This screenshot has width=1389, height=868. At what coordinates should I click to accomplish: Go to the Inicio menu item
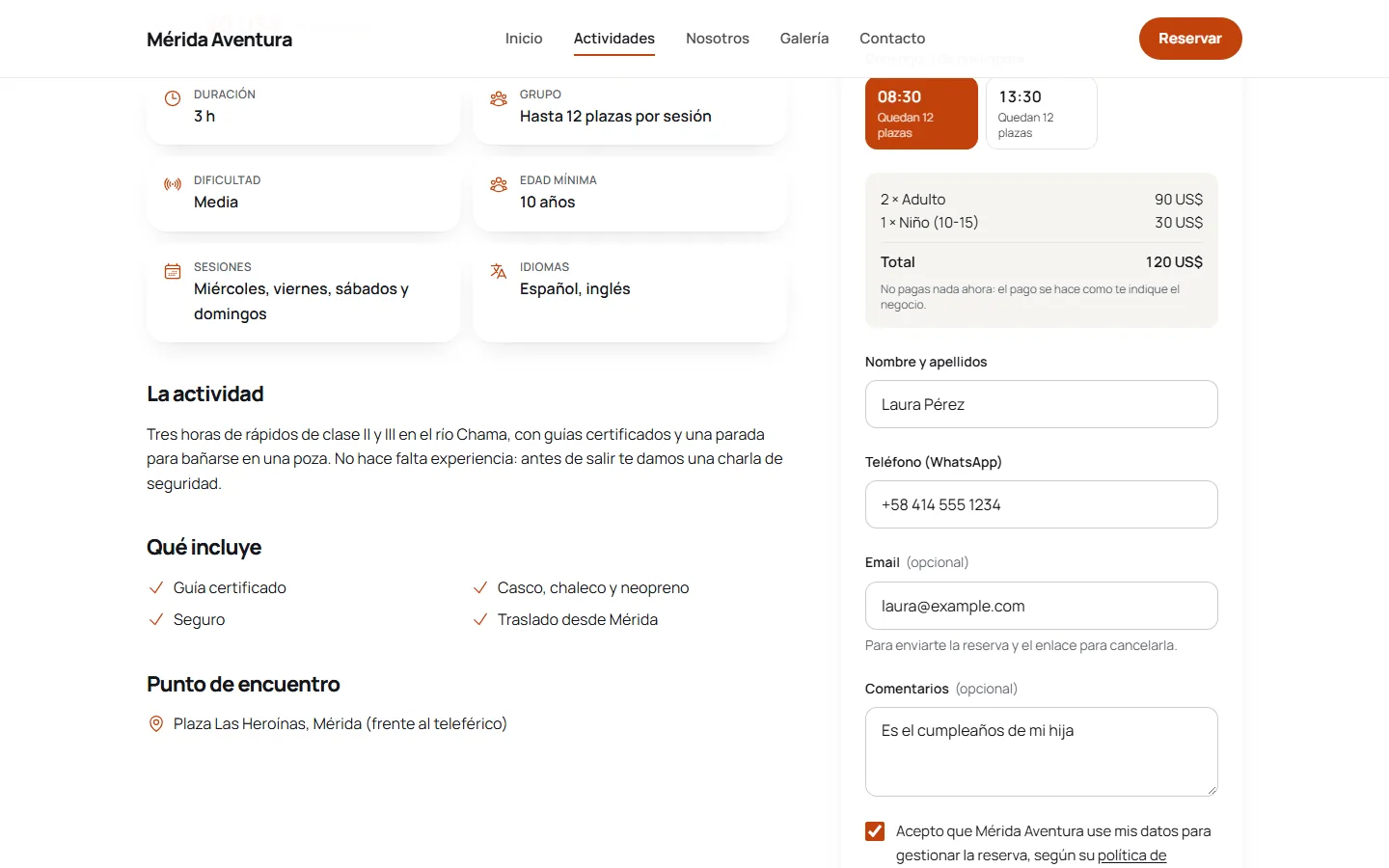point(524,39)
